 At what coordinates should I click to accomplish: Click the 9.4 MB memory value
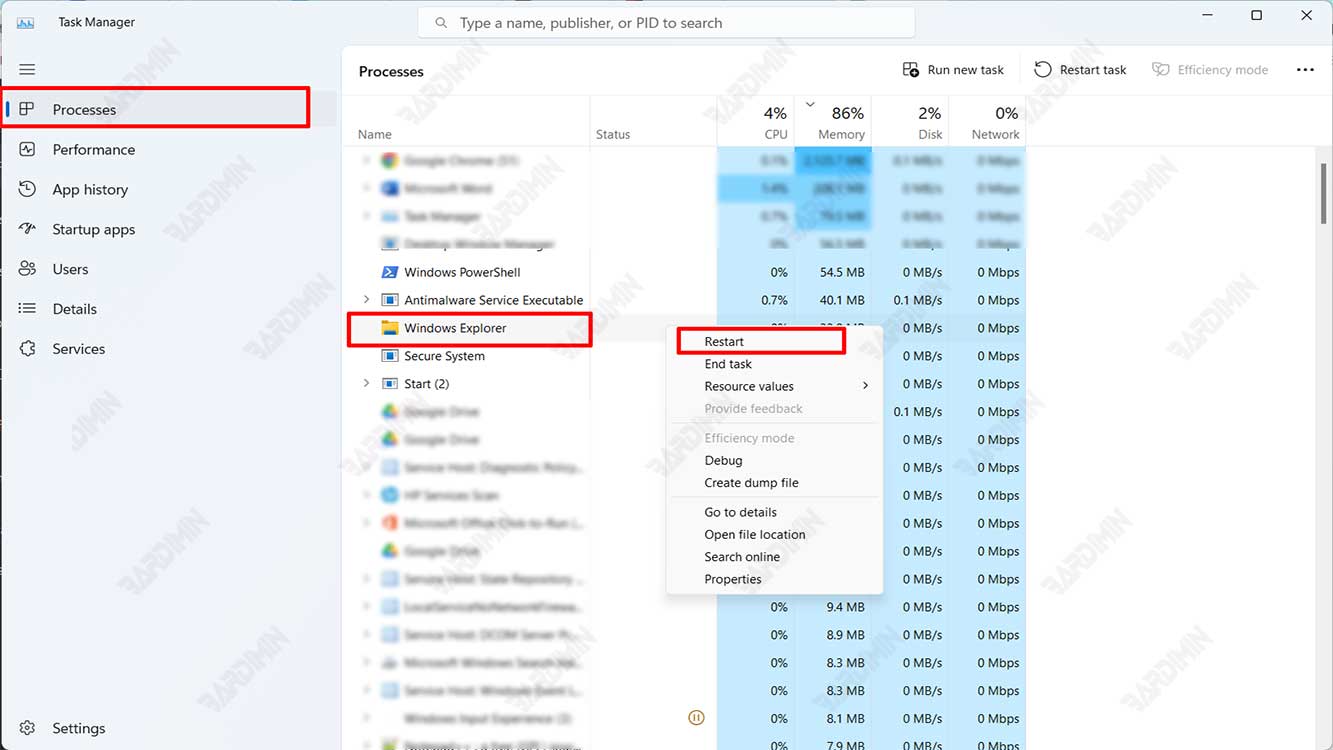click(846, 607)
